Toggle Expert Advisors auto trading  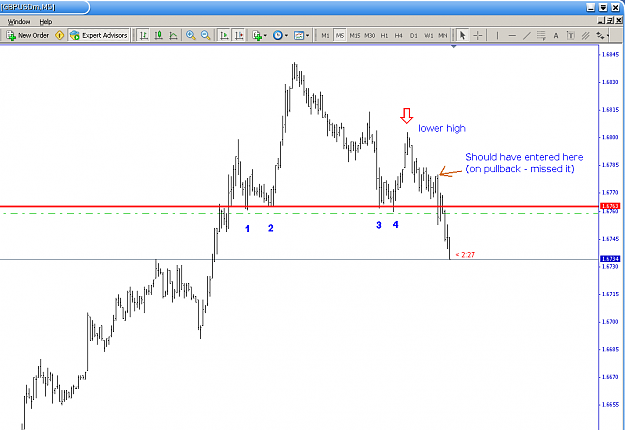pyautogui.click(x=98, y=35)
